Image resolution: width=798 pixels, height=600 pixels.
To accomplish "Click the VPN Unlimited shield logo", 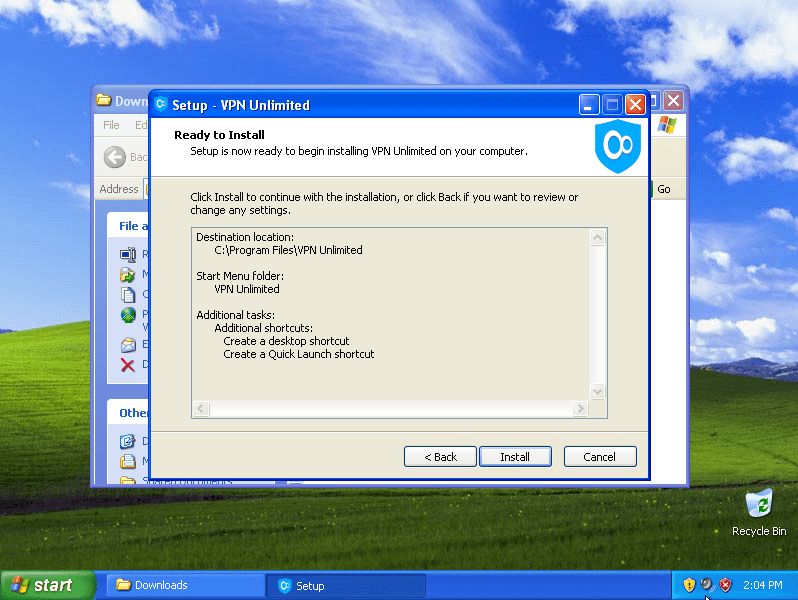I will [617, 148].
